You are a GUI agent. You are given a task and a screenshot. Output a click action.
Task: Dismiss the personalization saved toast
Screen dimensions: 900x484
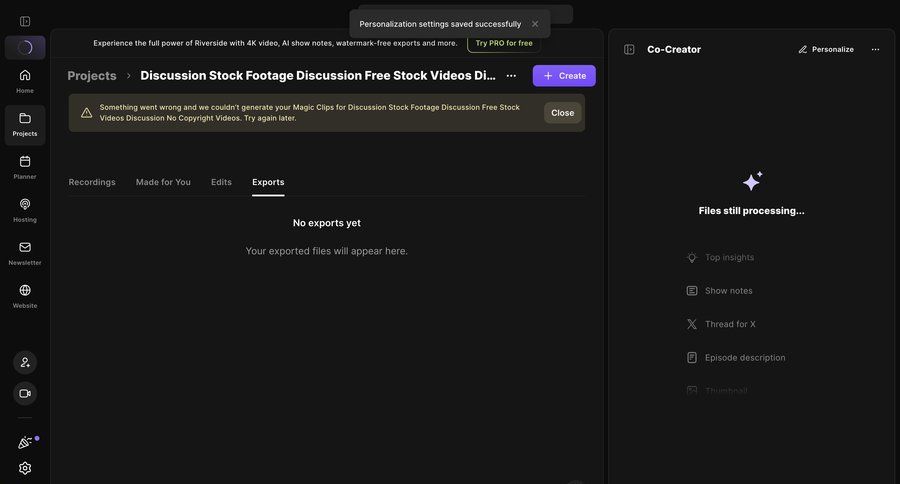pos(535,24)
